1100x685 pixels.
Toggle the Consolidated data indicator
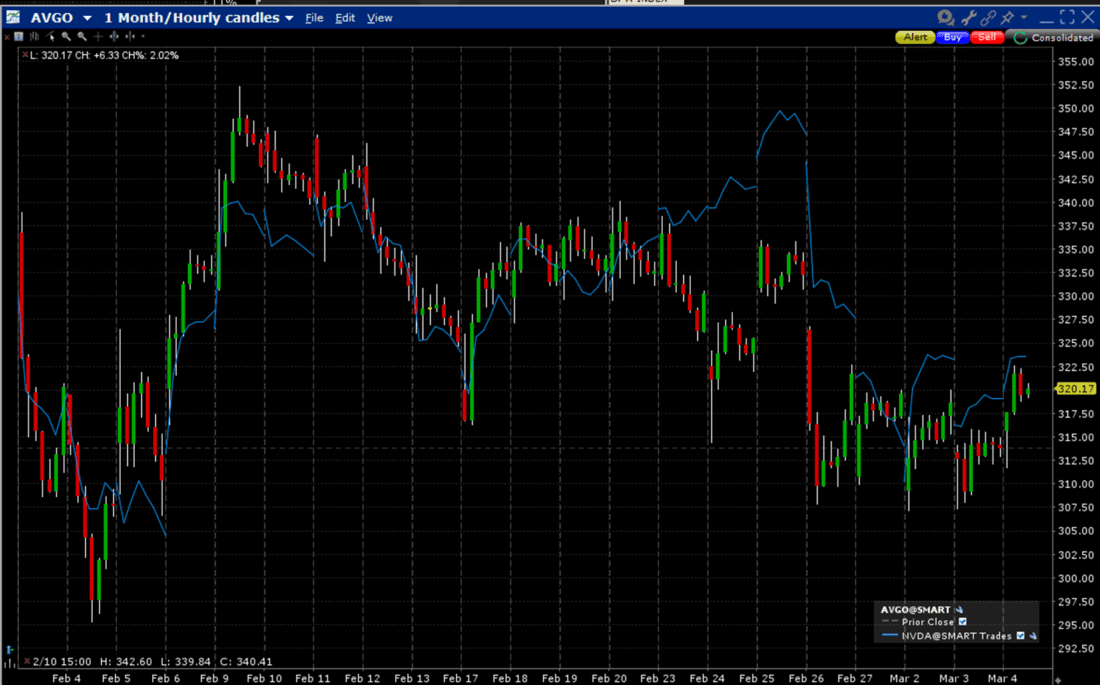[x=1021, y=37]
